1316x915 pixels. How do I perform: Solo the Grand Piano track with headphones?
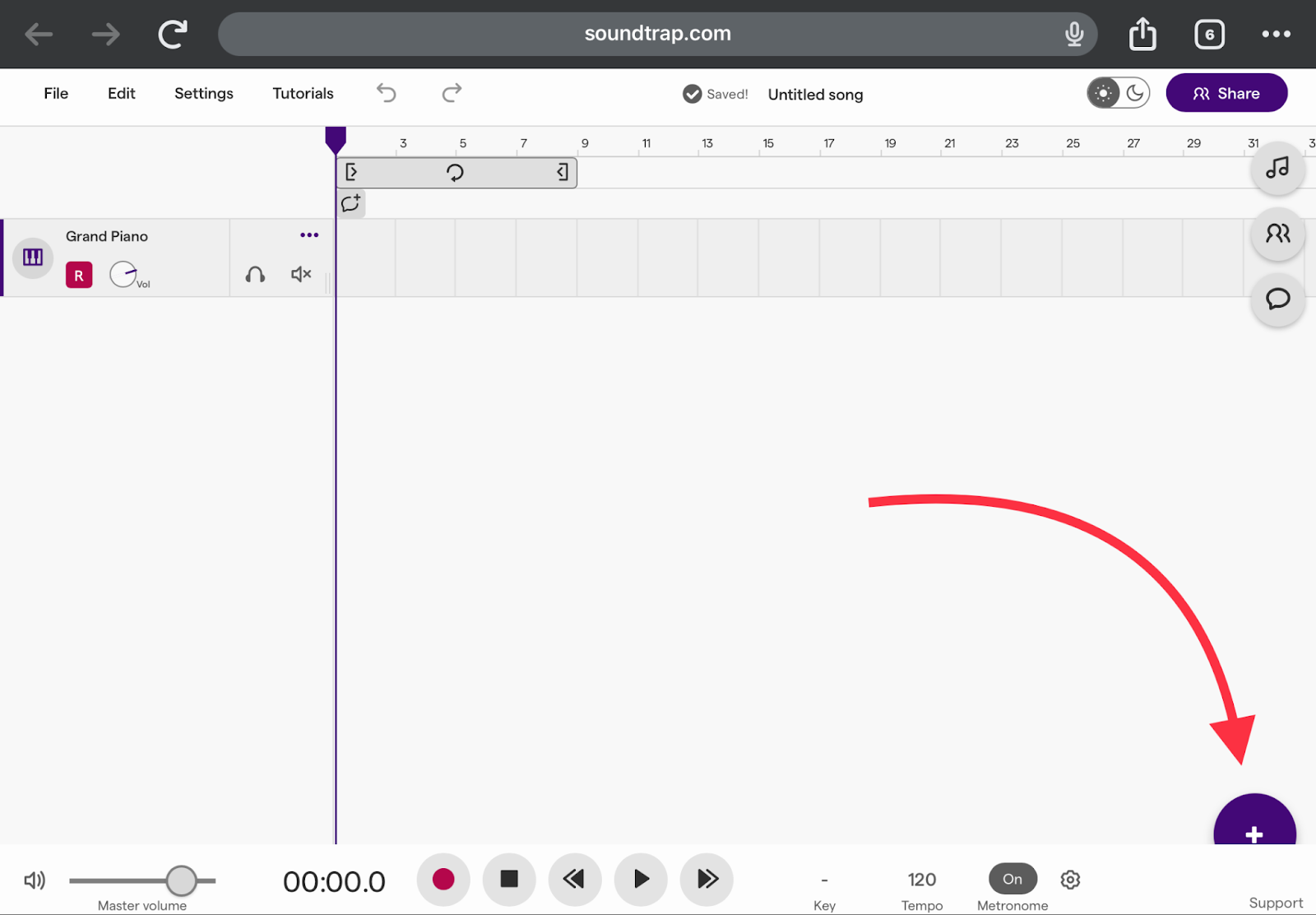255,274
